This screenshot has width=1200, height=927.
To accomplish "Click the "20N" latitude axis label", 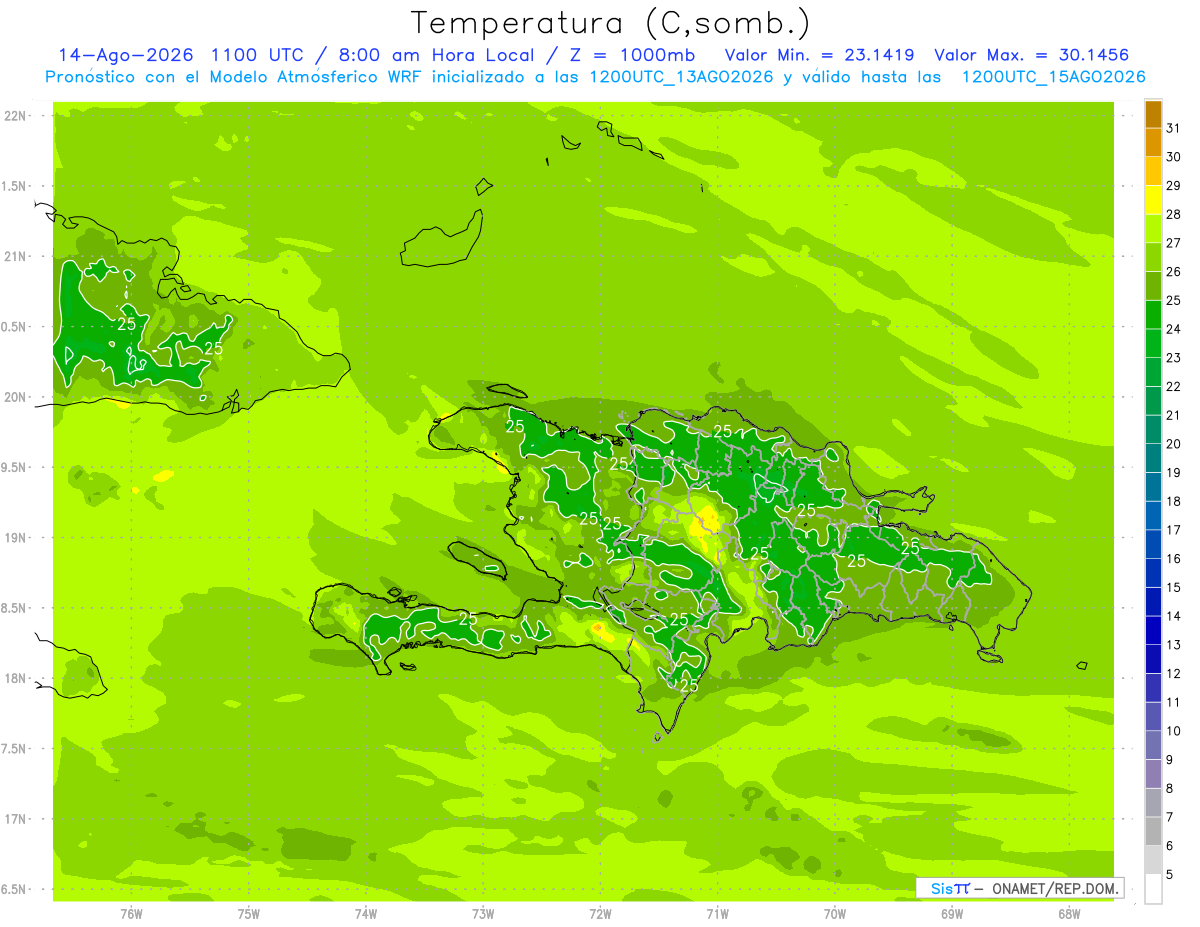I will tap(16, 397).
